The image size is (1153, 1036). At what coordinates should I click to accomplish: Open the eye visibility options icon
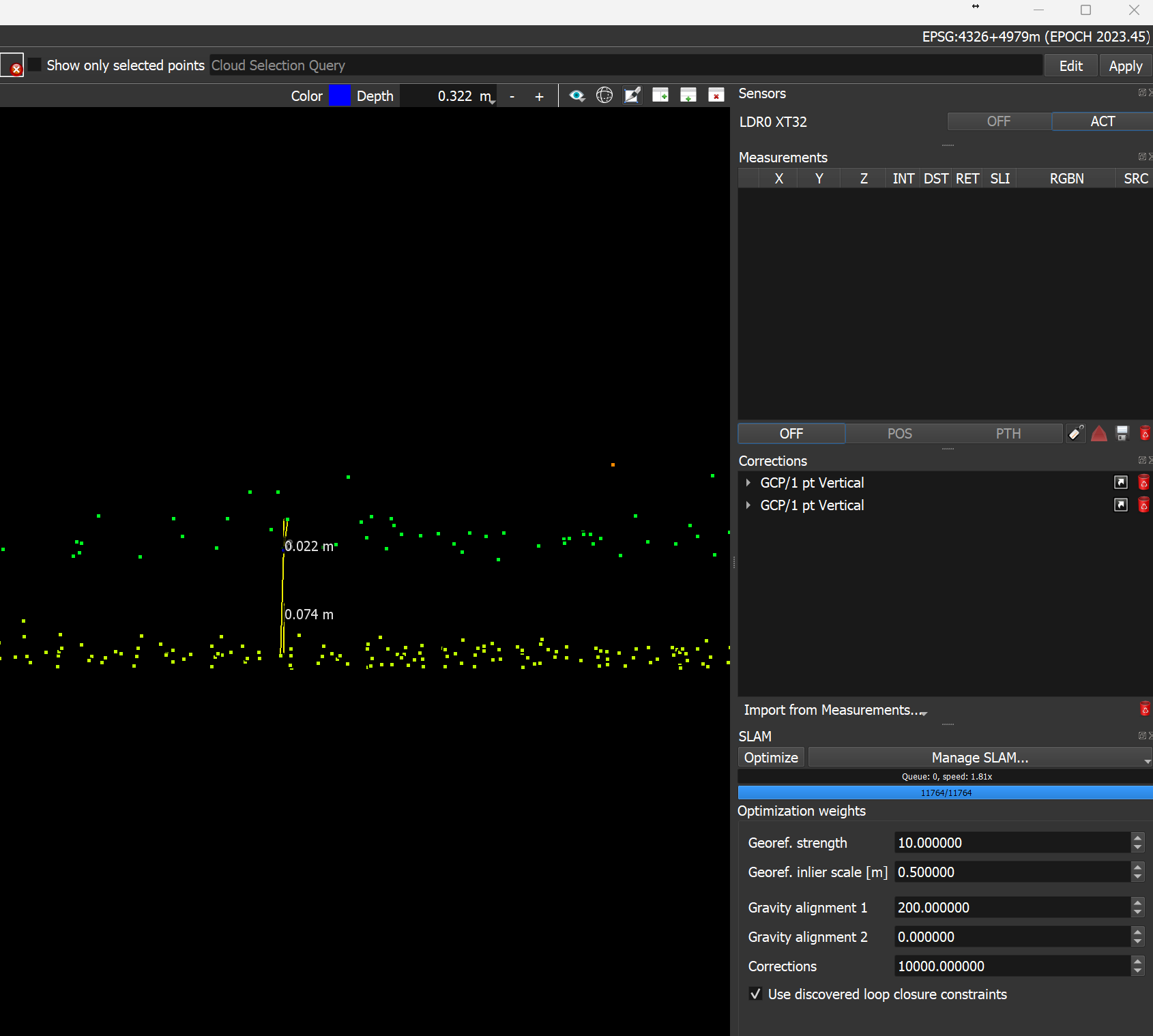pyautogui.click(x=577, y=96)
